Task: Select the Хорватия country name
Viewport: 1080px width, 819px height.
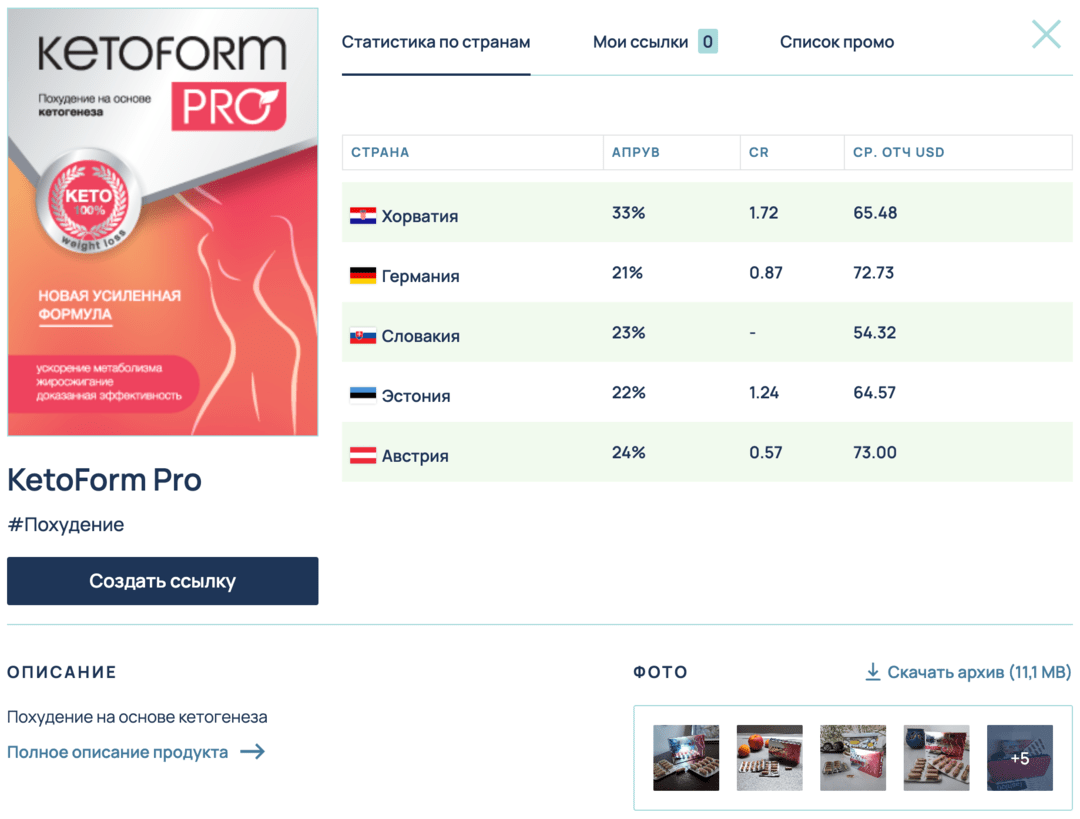Action: coord(420,216)
